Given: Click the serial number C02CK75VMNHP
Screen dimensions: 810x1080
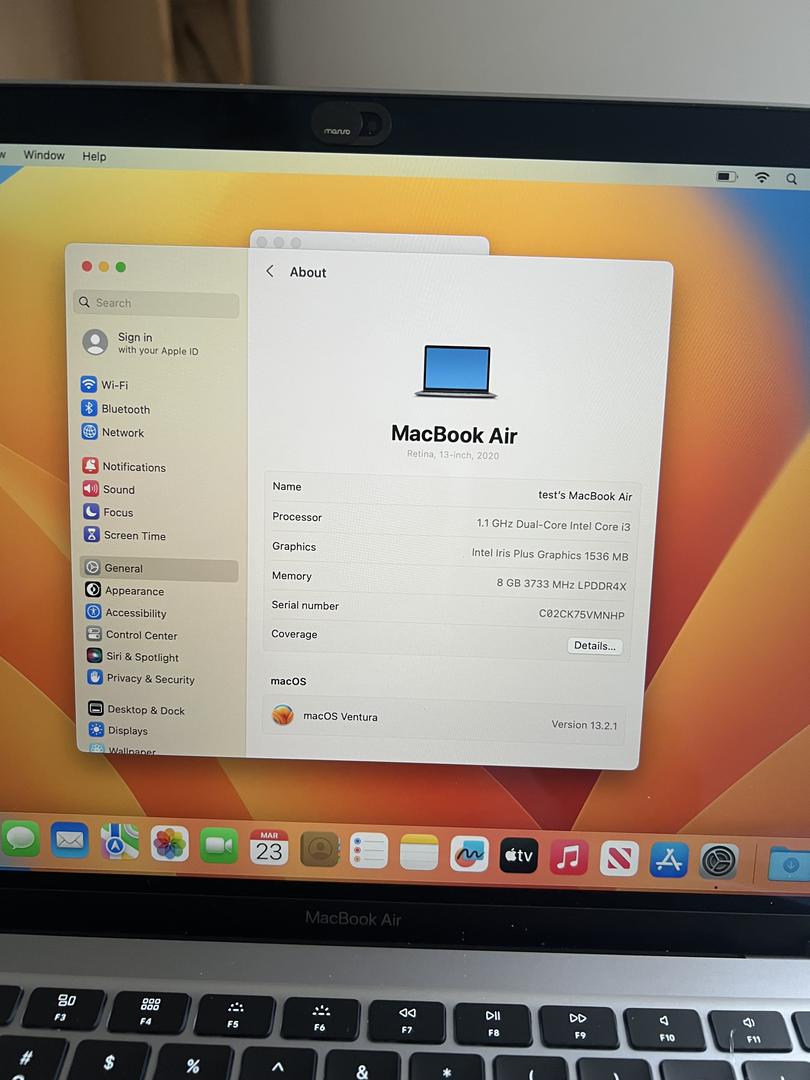Looking at the screenshot, I should click(581, 614).
